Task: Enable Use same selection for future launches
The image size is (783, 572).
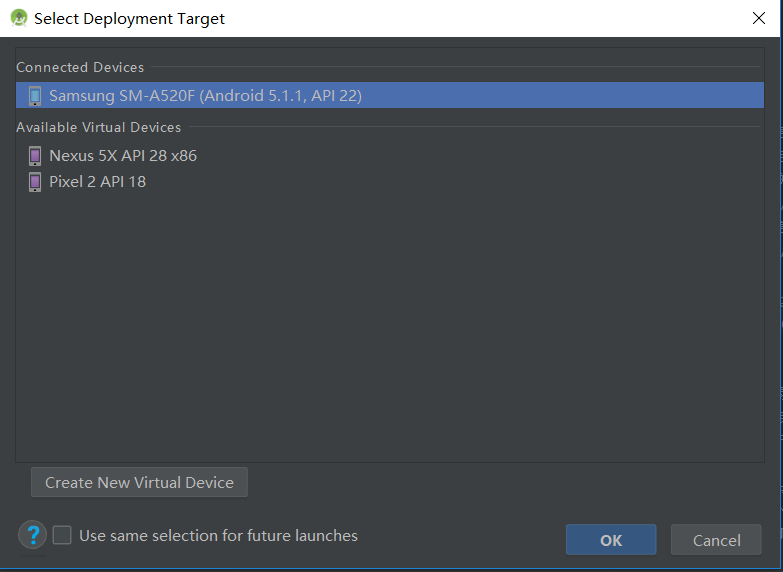Action: tap(62, 536)
